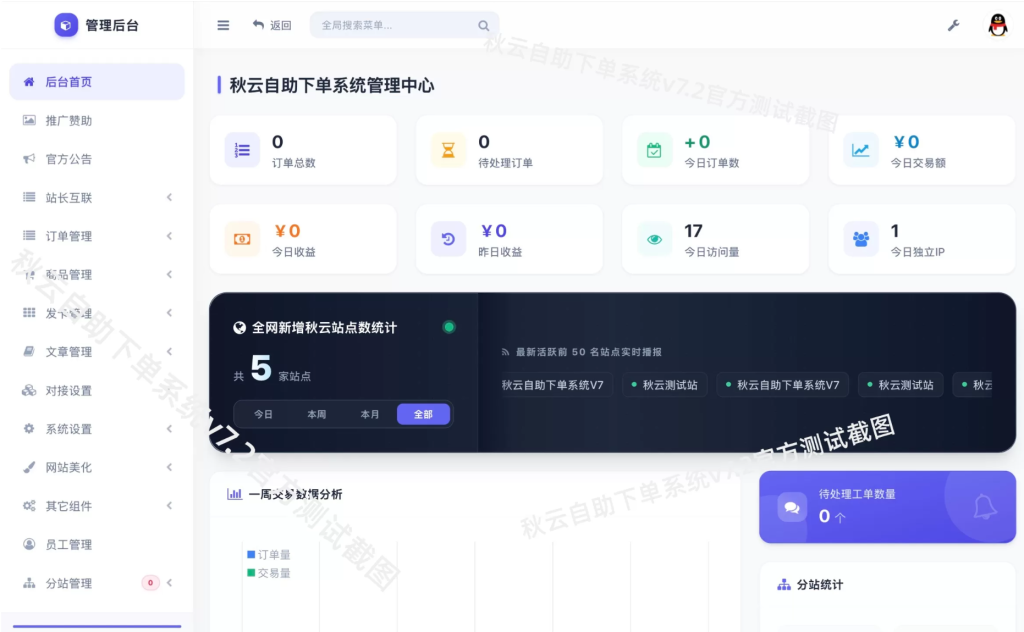
Task: Click the 站长互联 menu label
Action: (x=69, y=197)
